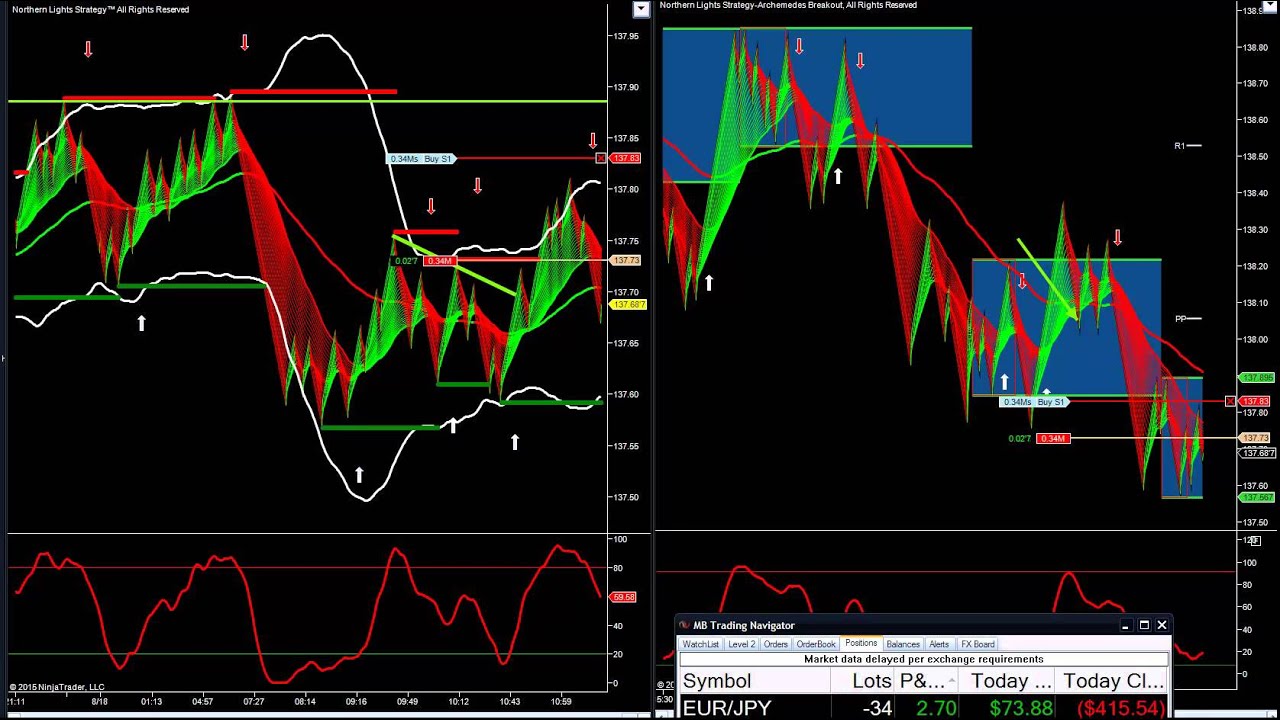Image resolution: width=1280 pixels, height=720 pixels.
Task: Click the $73.88 value in the EUR/JPY row
Action: point(1020,708)
